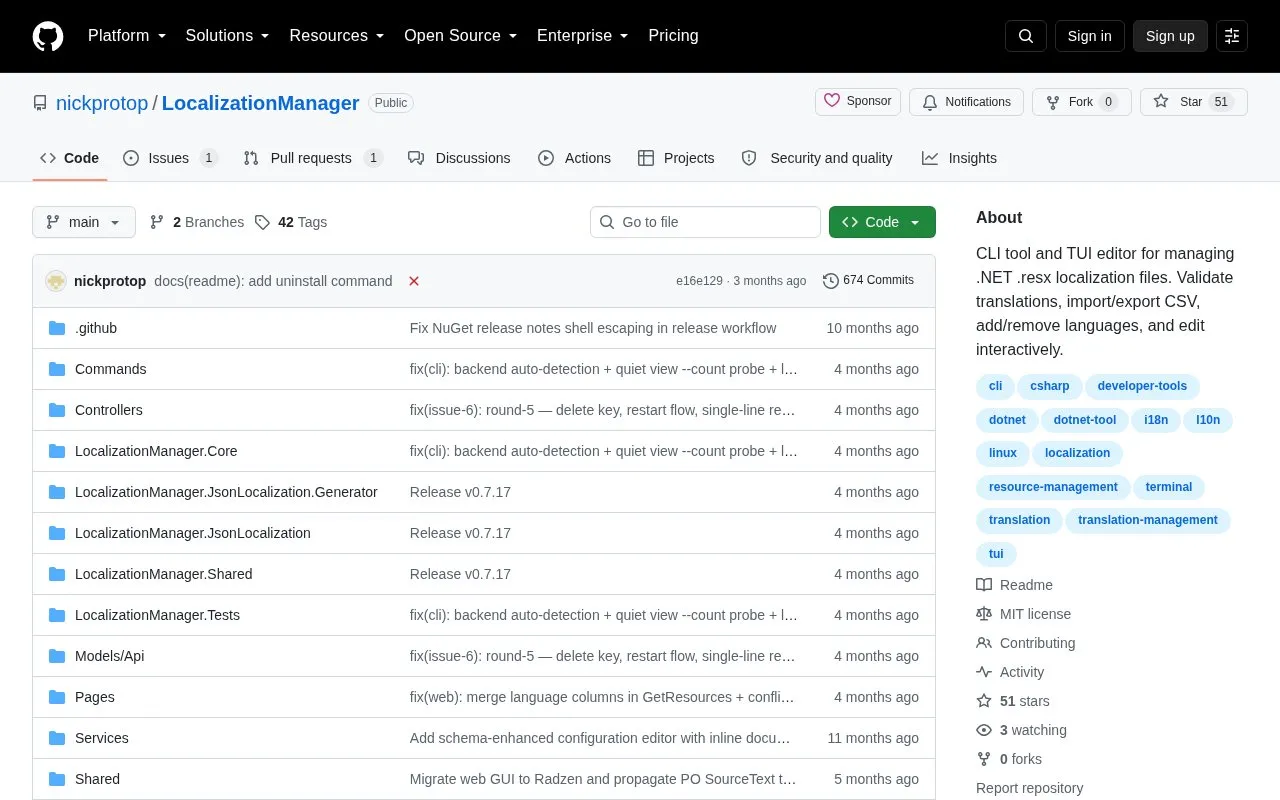Click the Services folder icon
Viewport: 1280px width, 800px height.
pyautogui.click(x=57, y=738)
